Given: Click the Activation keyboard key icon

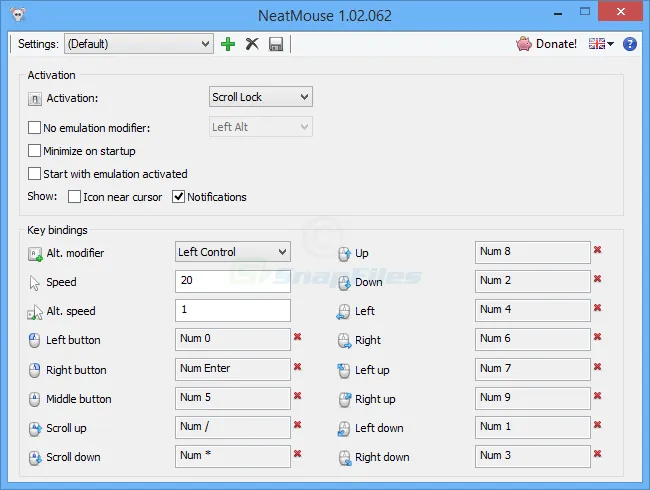Looking at the screenshot, I should pos(35,99).
